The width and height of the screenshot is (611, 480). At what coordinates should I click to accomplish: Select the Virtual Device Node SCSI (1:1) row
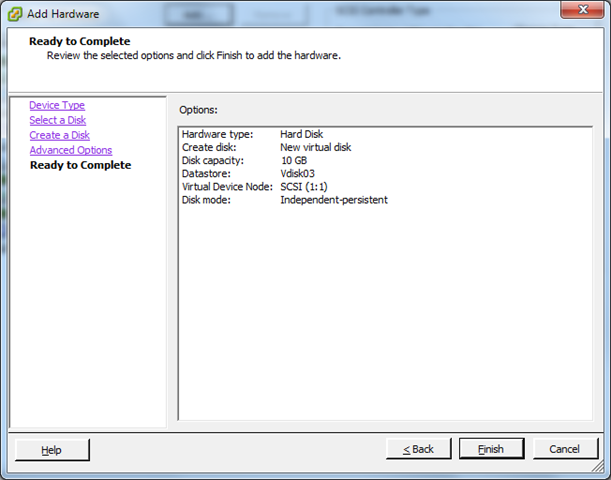pyautogui.click(x=260, y=186)
